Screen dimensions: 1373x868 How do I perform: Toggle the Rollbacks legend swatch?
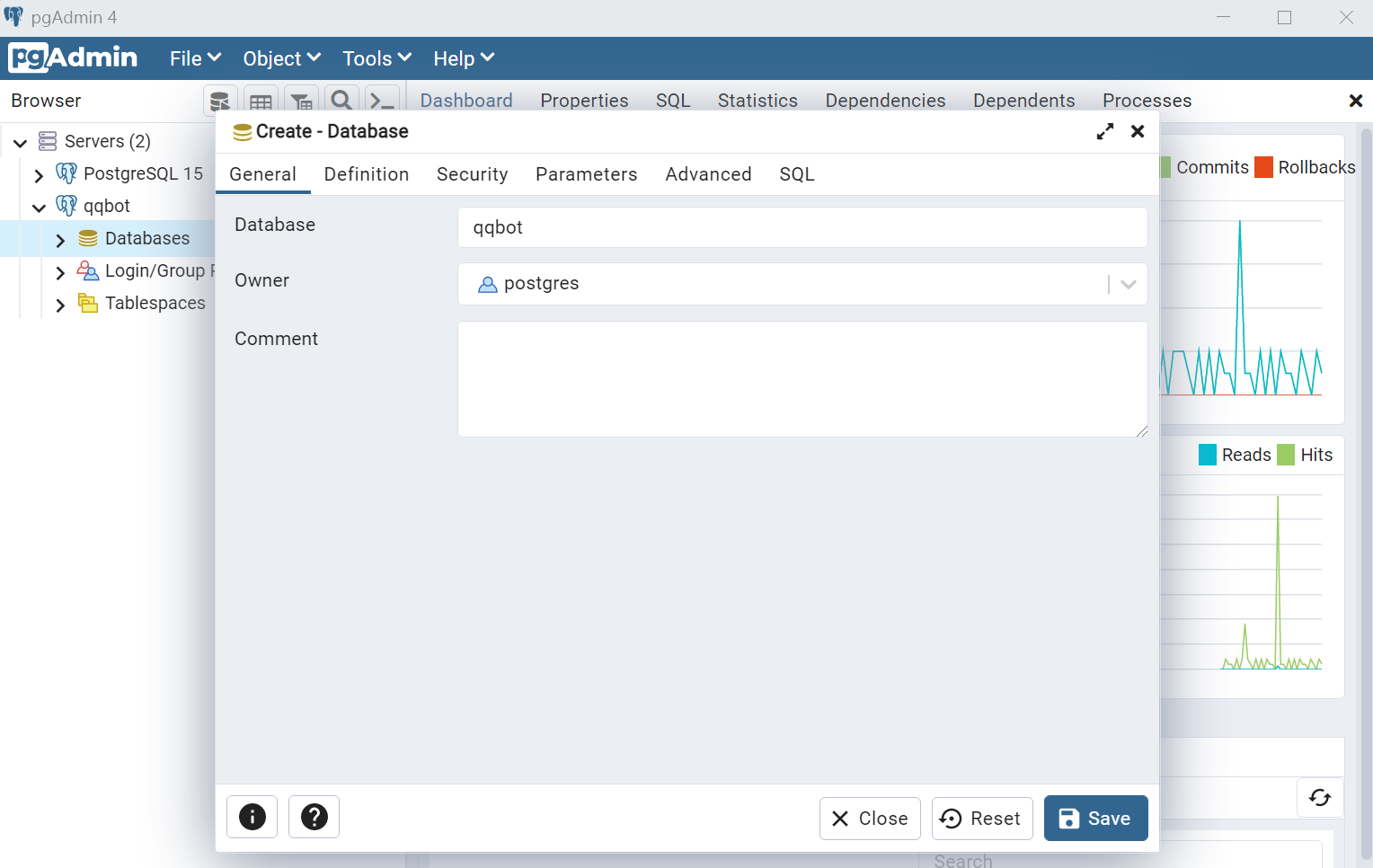tap(1263, 167)
